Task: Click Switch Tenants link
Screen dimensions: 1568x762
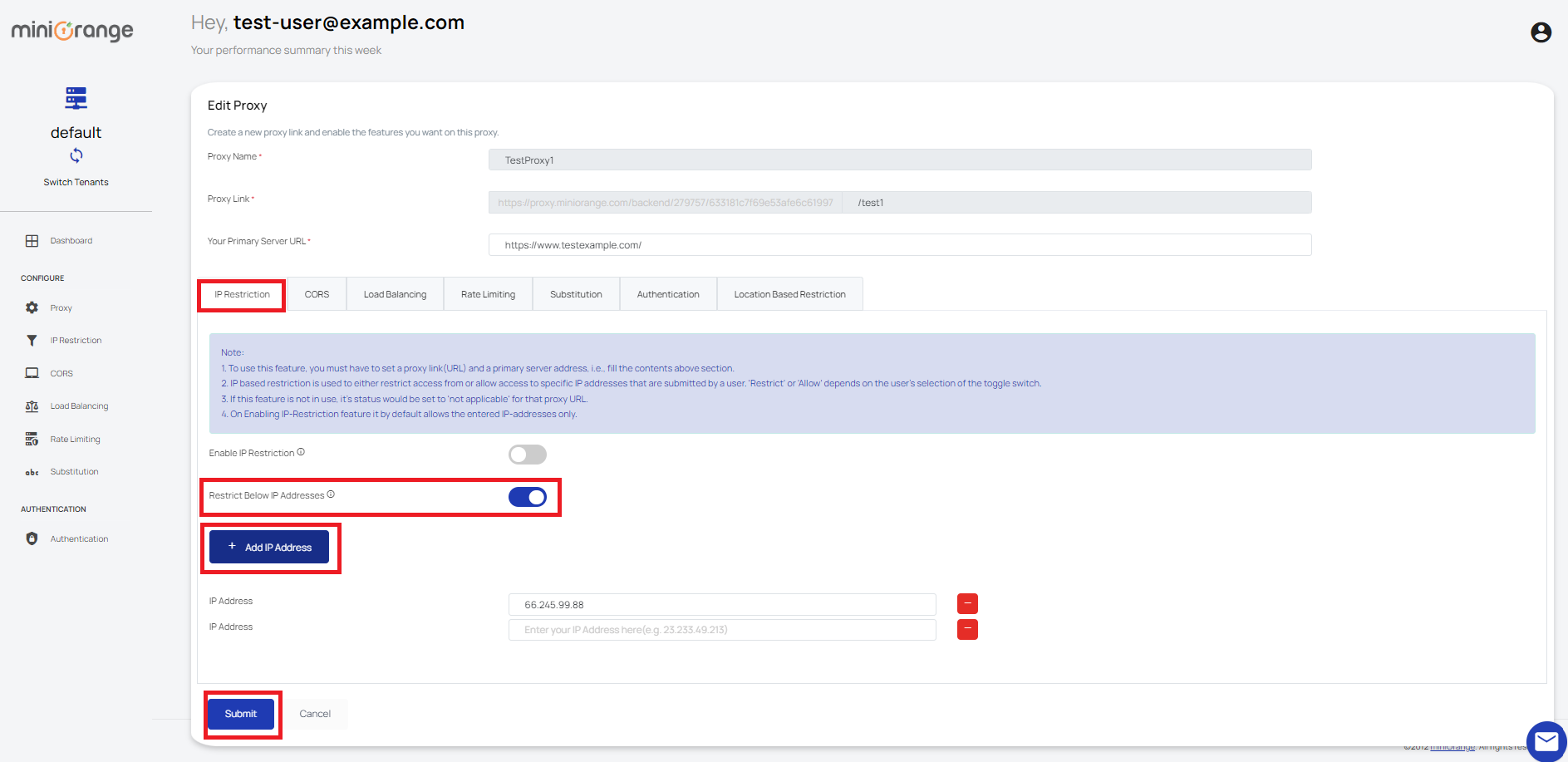Action: (76, 183)
